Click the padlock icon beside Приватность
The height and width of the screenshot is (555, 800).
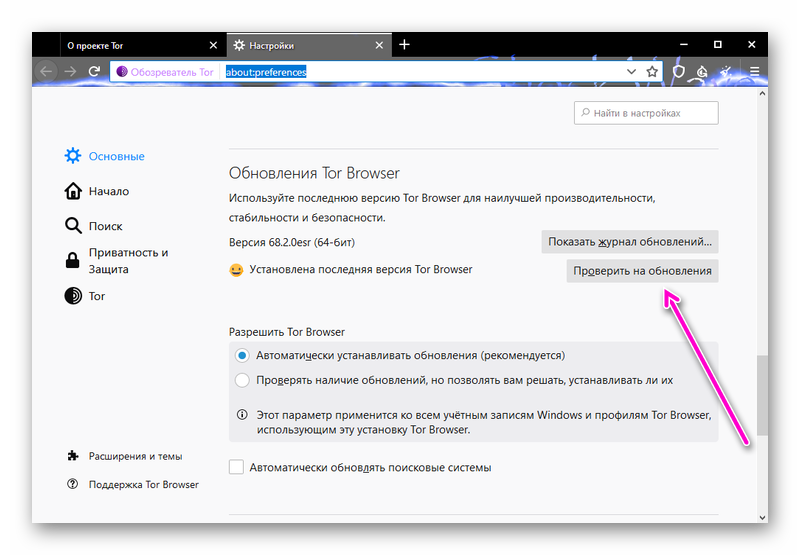72,260
